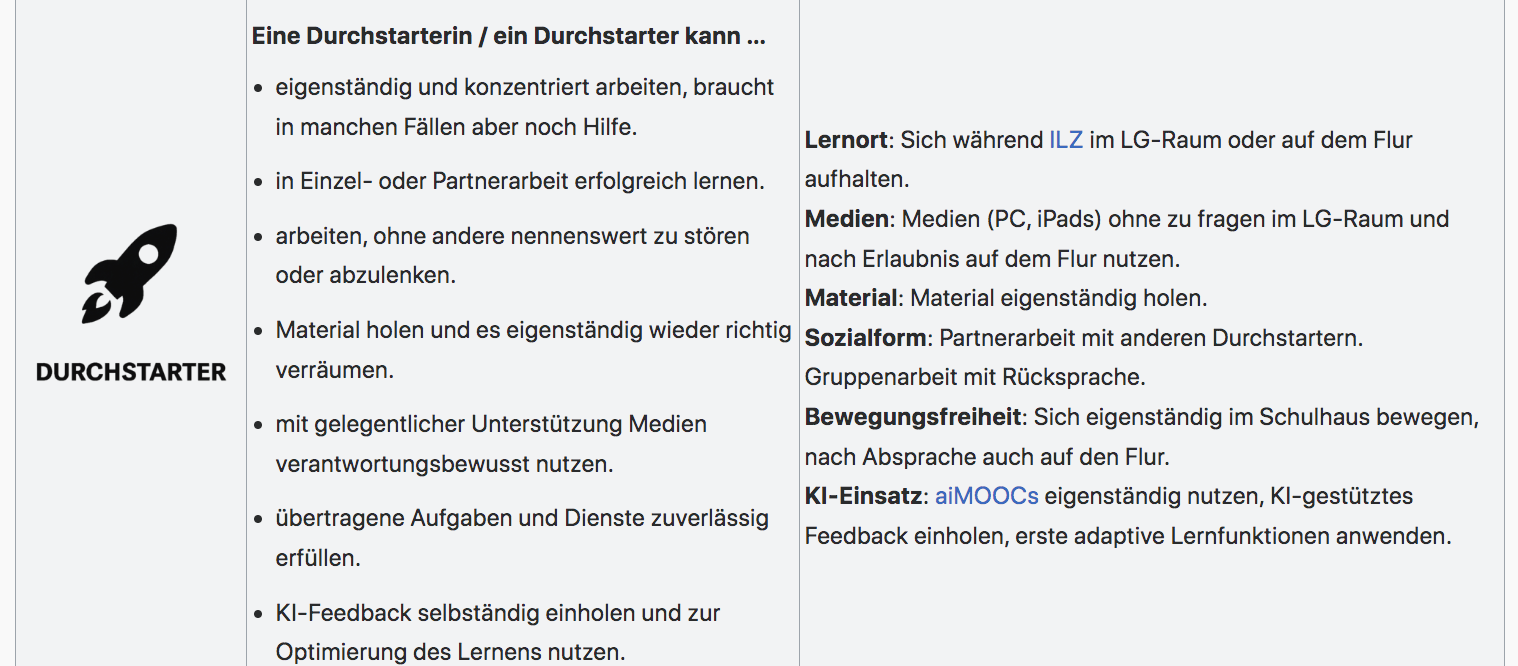Click the bullet 'KI-Feedback selbständig einholen'

[498, 613]
